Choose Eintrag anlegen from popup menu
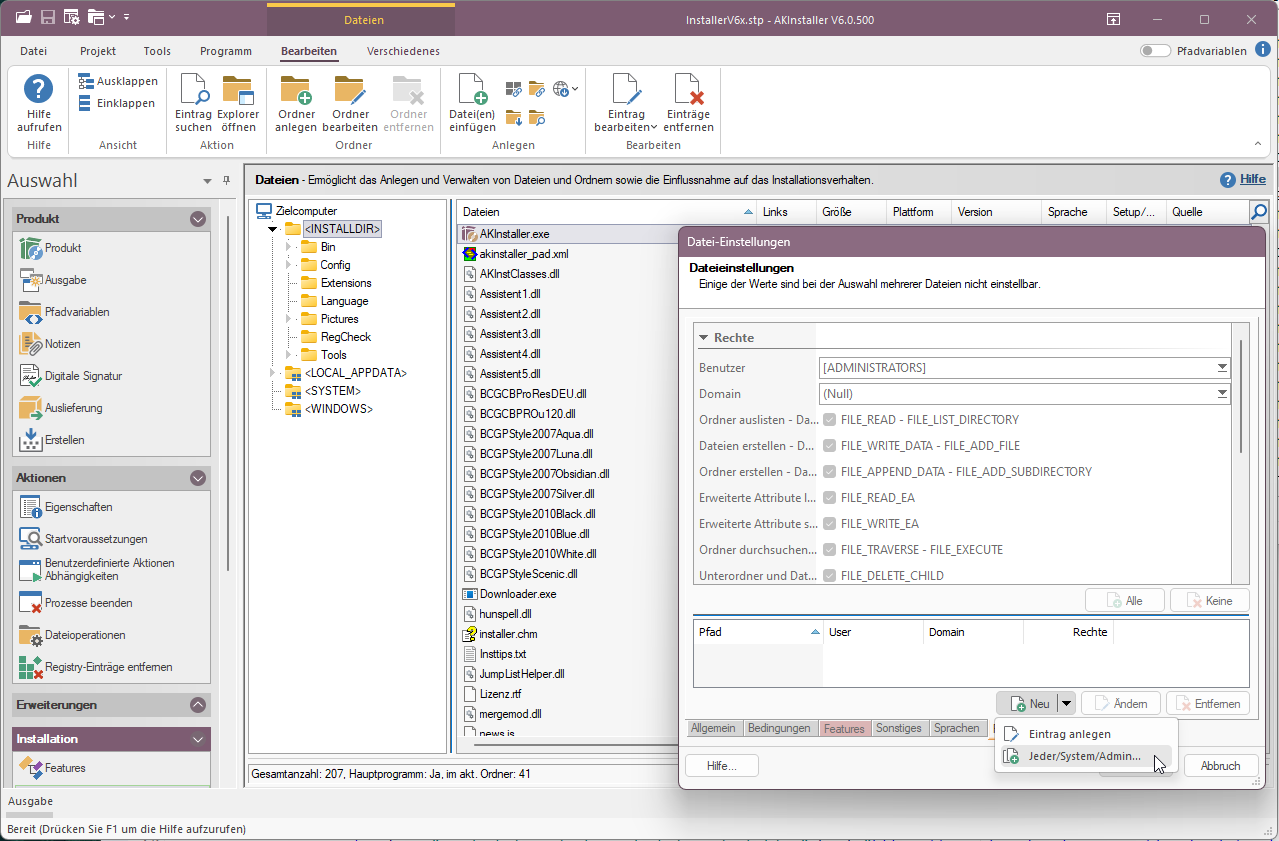The width and height of the screenshot is (1279, 841). pos(1070,734)
